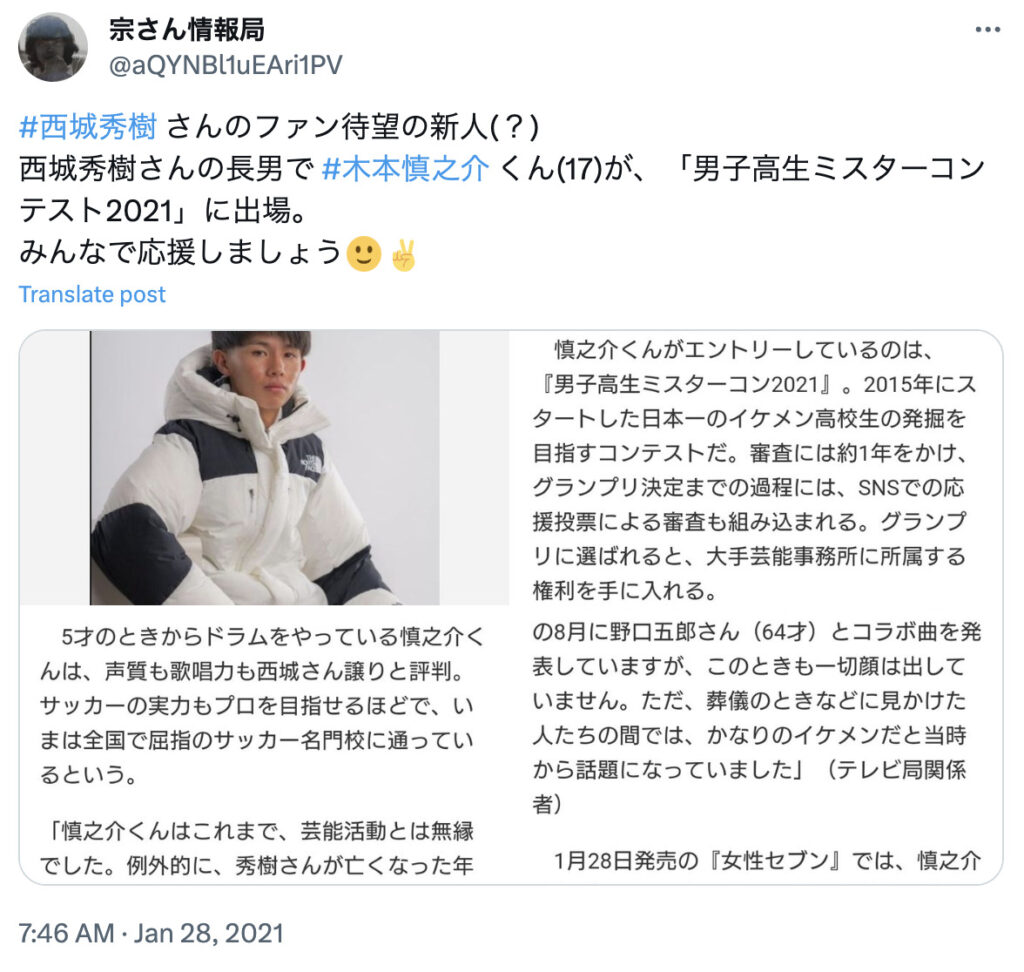The width and height of the screenshot is (1024, 972).
Task: Click the 宗さん情報局 display name
Action: click(187, 29)
